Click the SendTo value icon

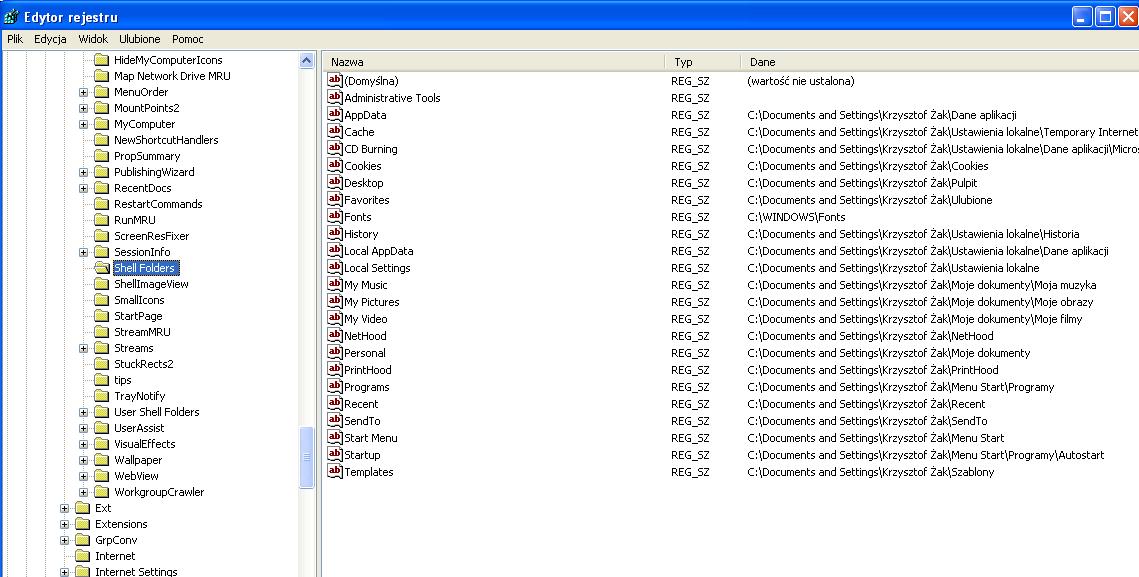(x=335, y=420)
